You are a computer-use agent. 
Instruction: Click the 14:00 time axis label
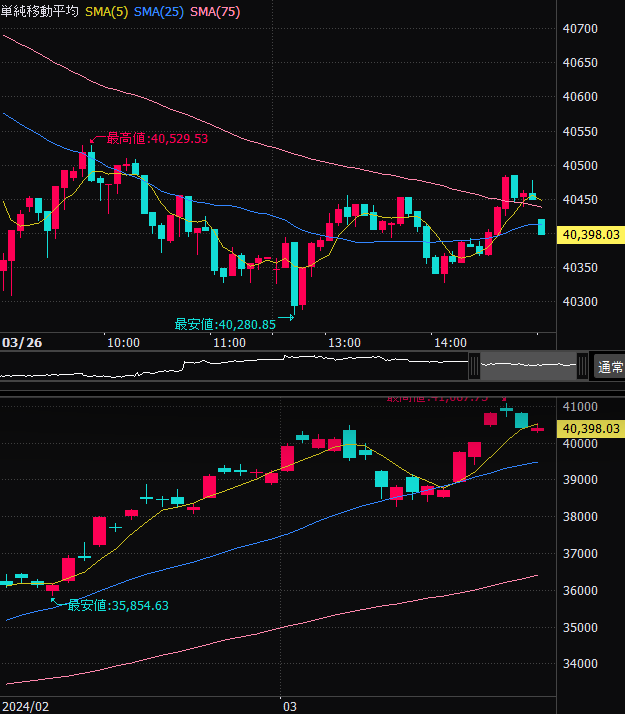450,342
